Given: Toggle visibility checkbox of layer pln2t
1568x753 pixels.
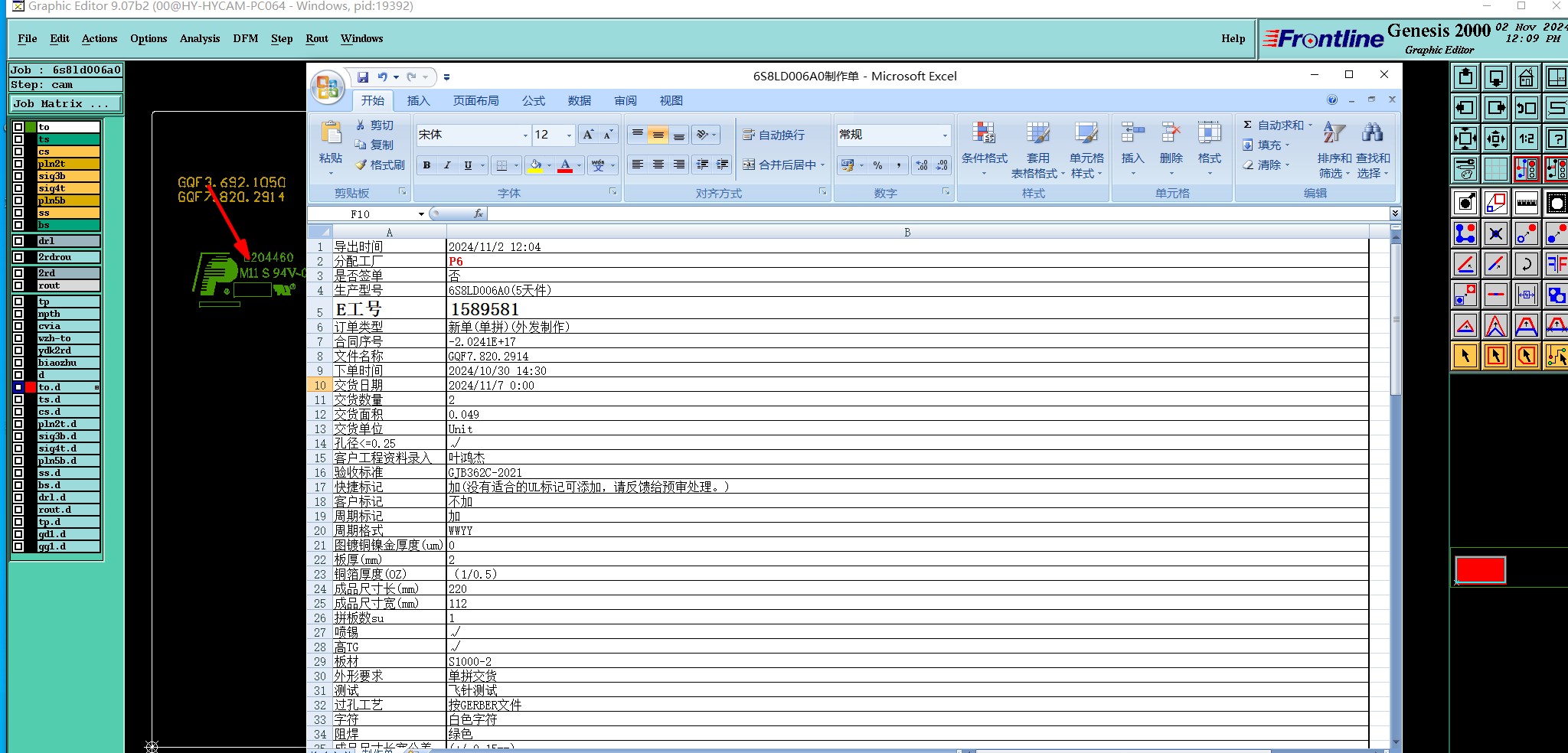Looking at the screenshot, I should 18,164.
